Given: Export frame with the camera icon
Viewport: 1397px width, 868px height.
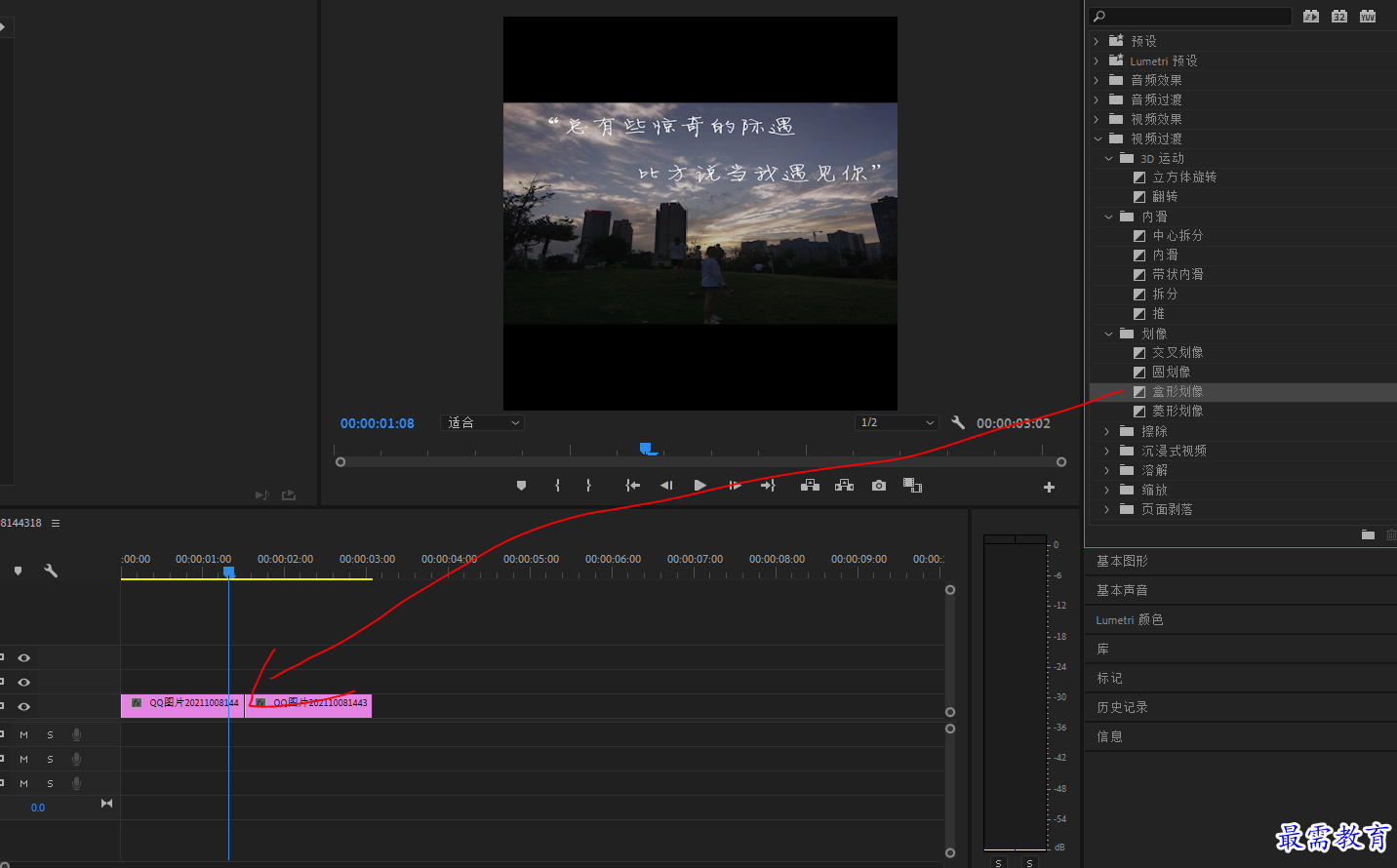Looking at the screenshot, I should pyautogui.click(x=879, y=486).
